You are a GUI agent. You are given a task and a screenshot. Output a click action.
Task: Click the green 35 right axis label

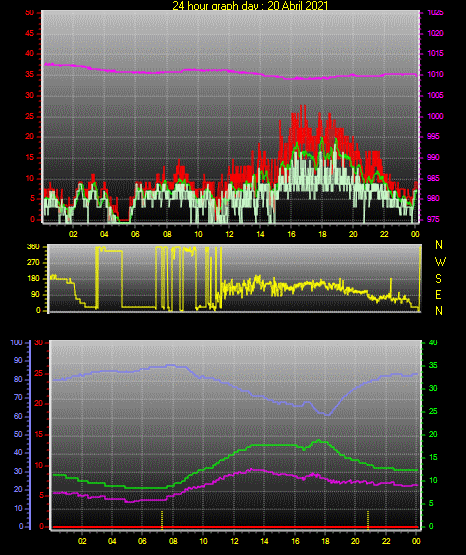433,365
